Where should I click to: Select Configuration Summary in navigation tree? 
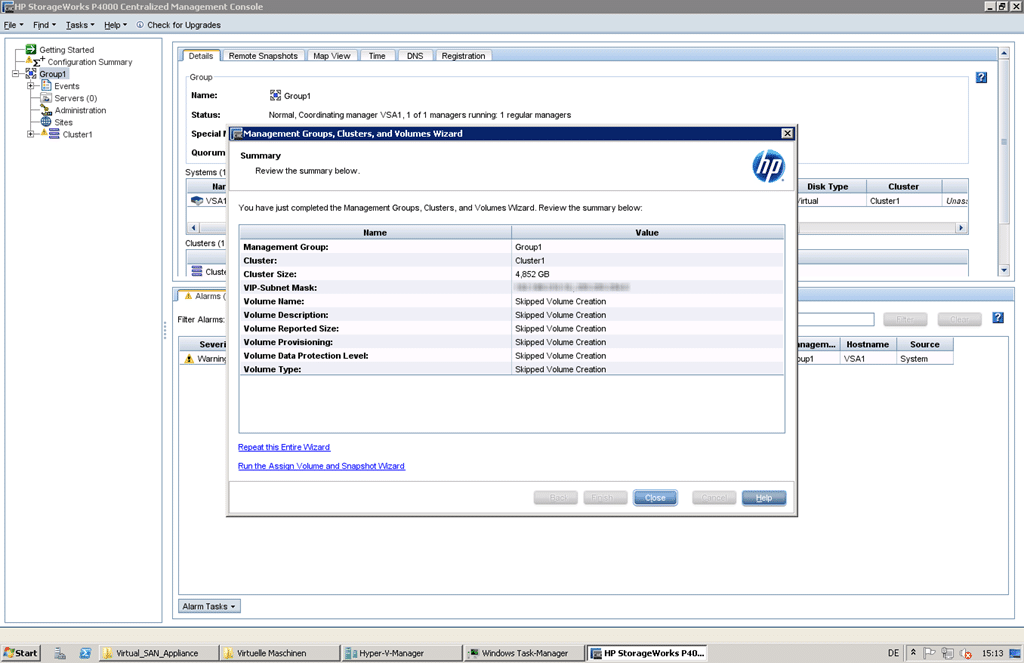(x=89, y=62)
